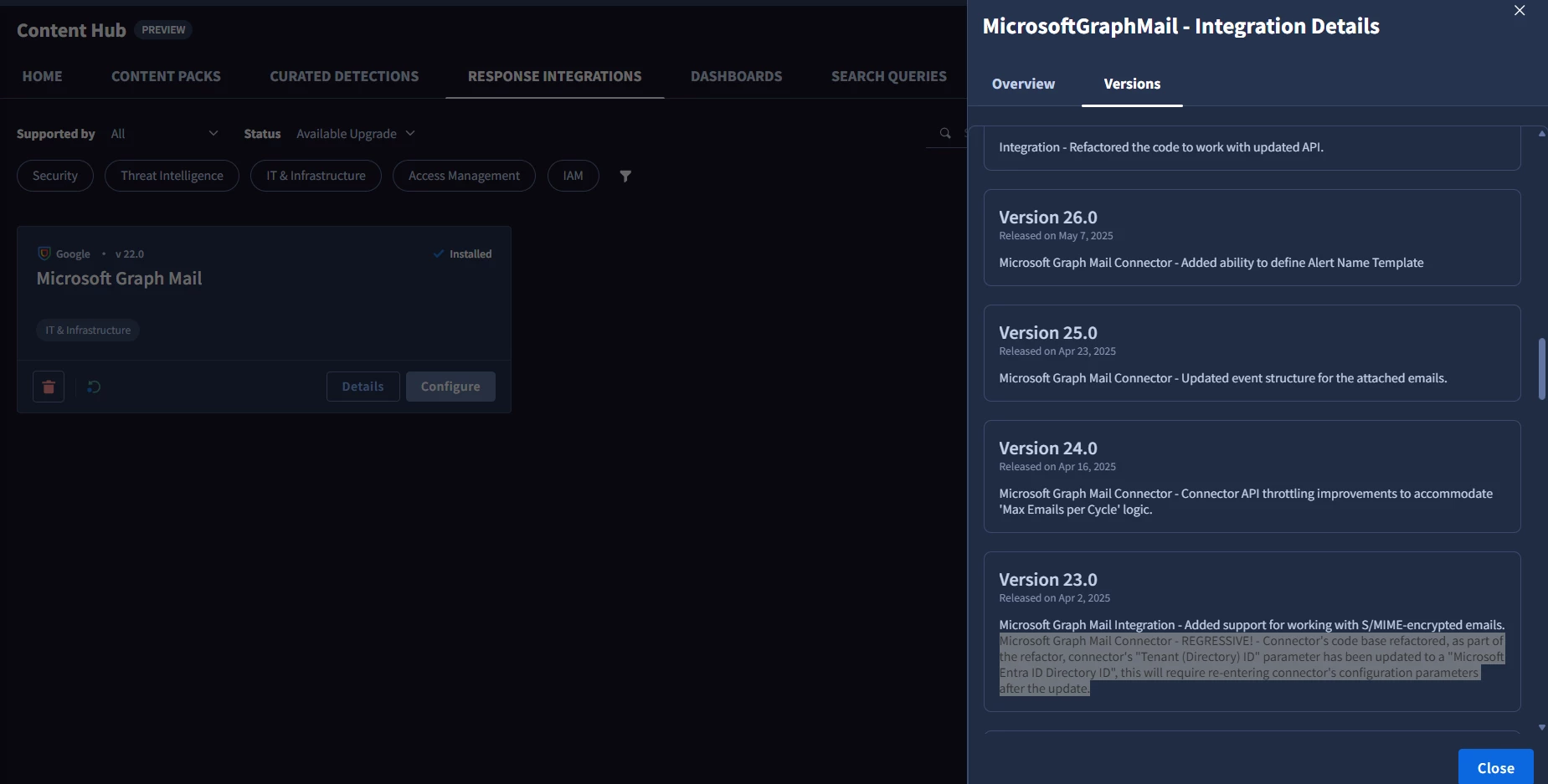1548x784 pixels.
Task: Filter by Security category chip
Action: click(x=55, y=176)
